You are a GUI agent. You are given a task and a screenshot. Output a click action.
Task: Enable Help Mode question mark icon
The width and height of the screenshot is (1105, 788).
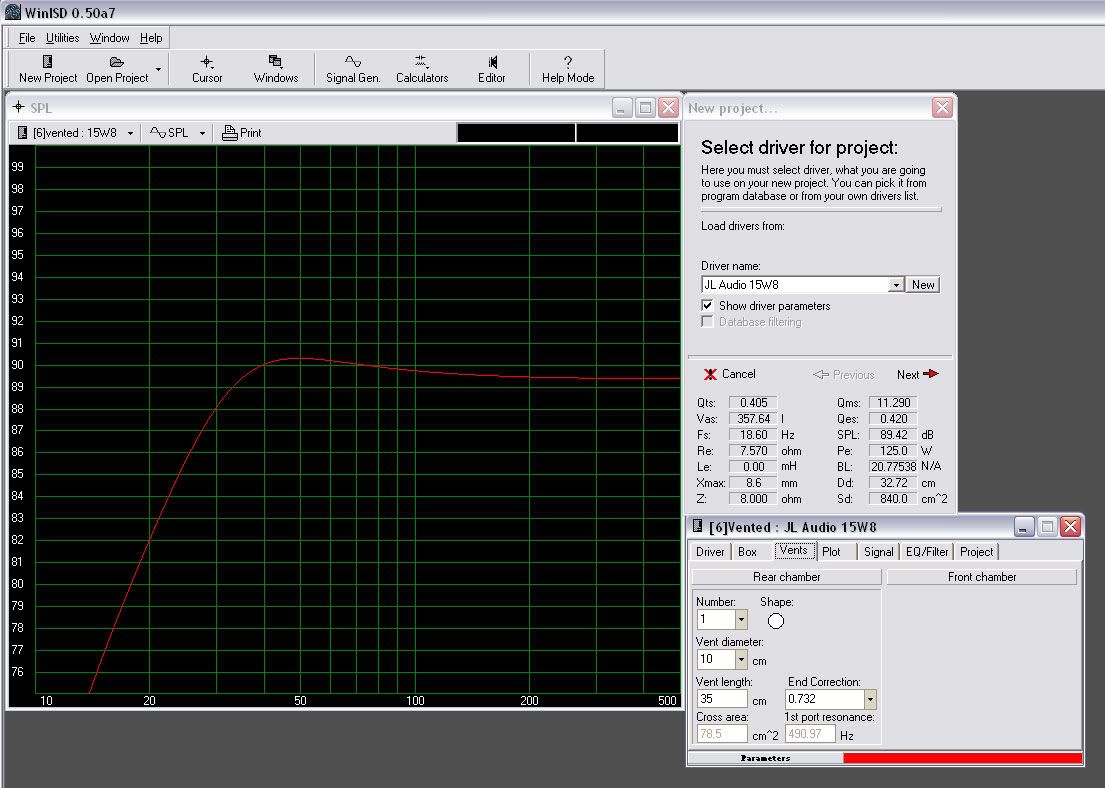[567, 62]
